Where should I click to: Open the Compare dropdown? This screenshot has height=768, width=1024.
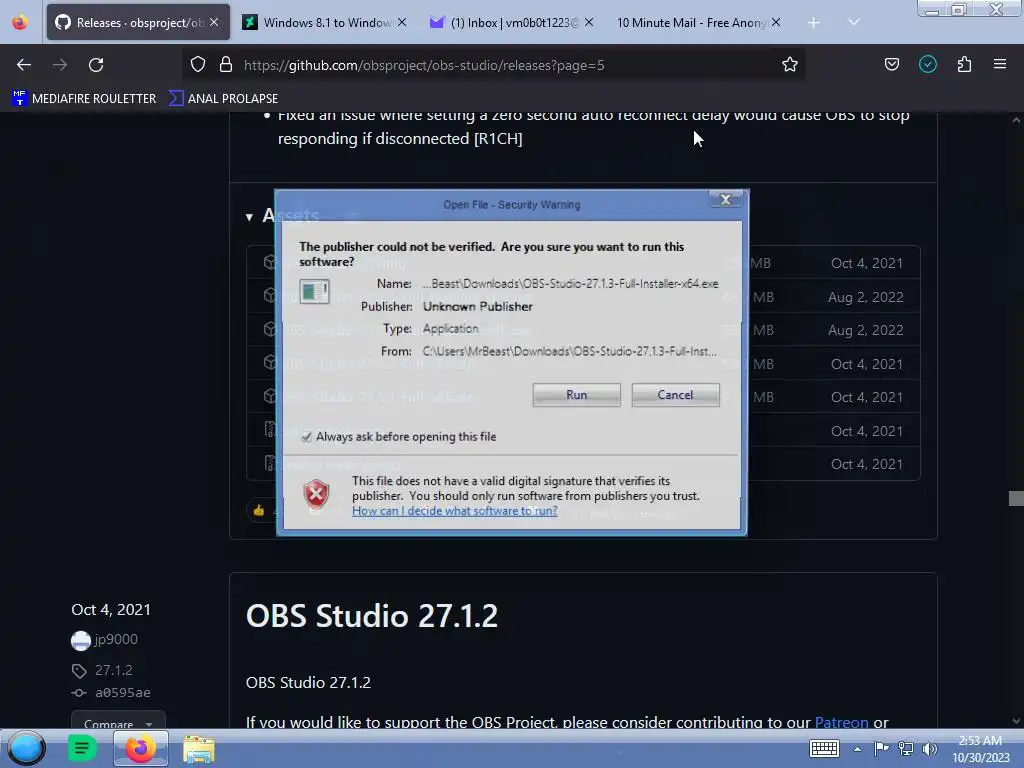click(x=118, y=722)
